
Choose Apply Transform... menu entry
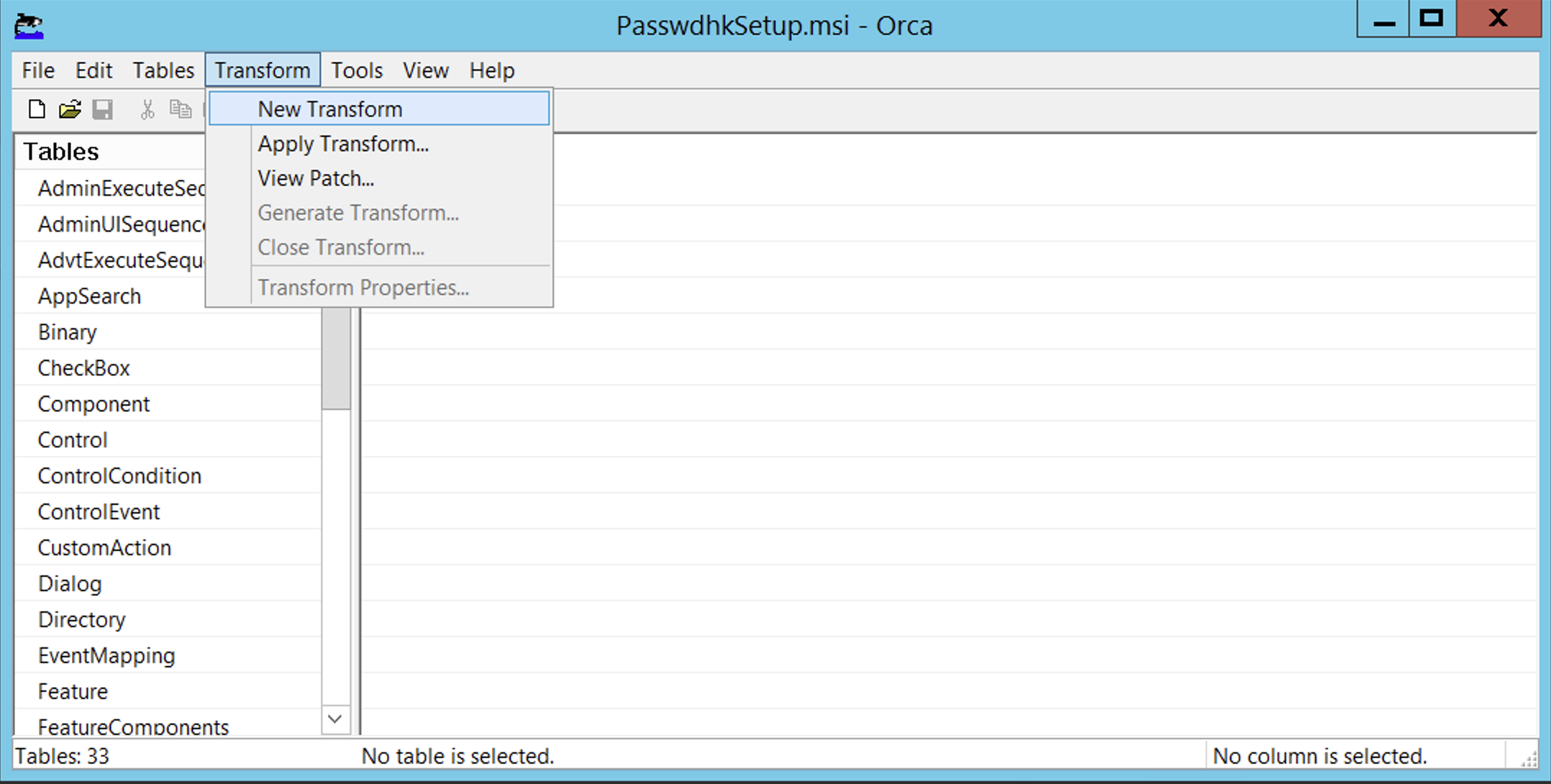[x=343, y=144]
